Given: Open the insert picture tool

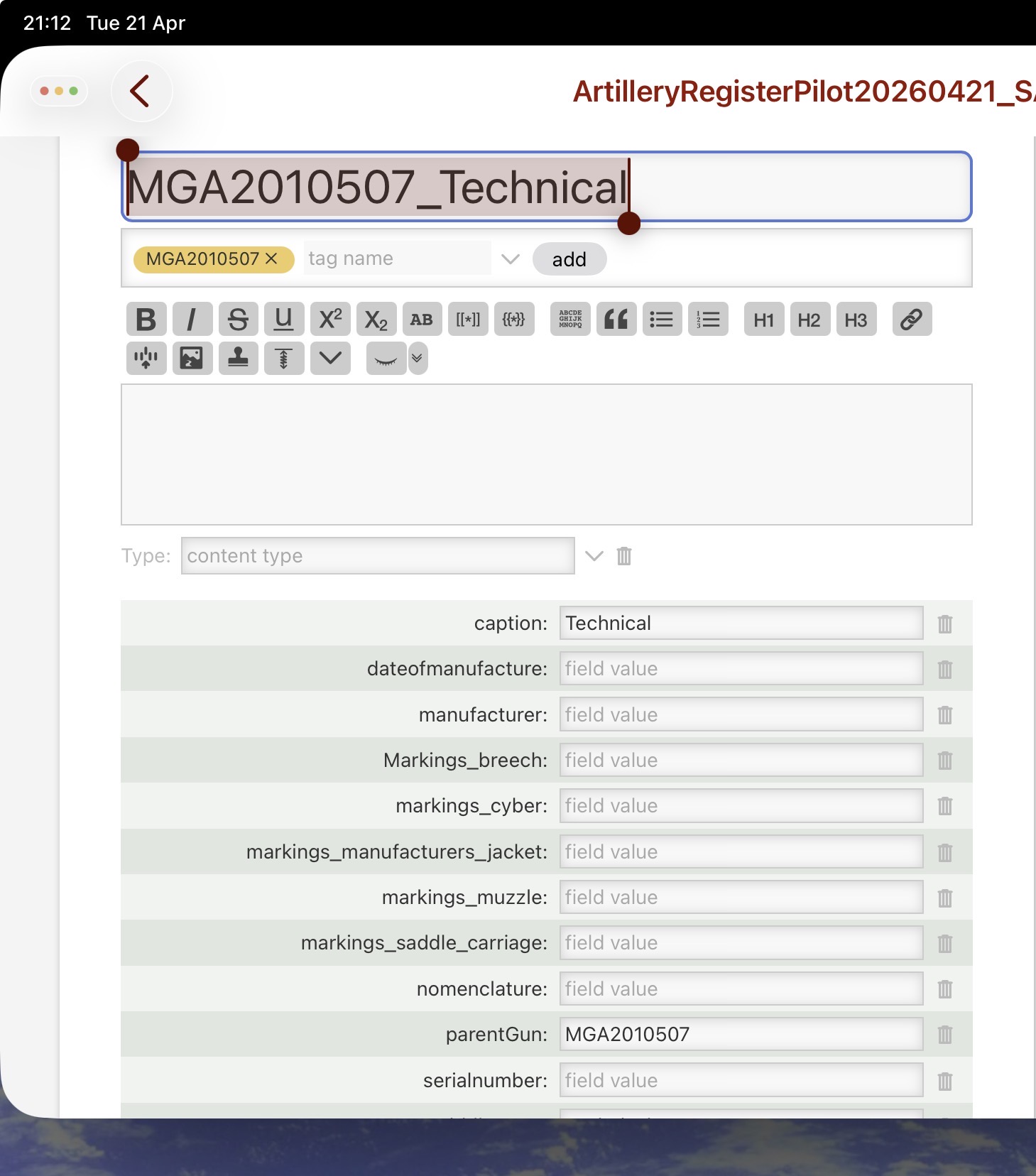Looking at the screenshot, I should point(192,358).
